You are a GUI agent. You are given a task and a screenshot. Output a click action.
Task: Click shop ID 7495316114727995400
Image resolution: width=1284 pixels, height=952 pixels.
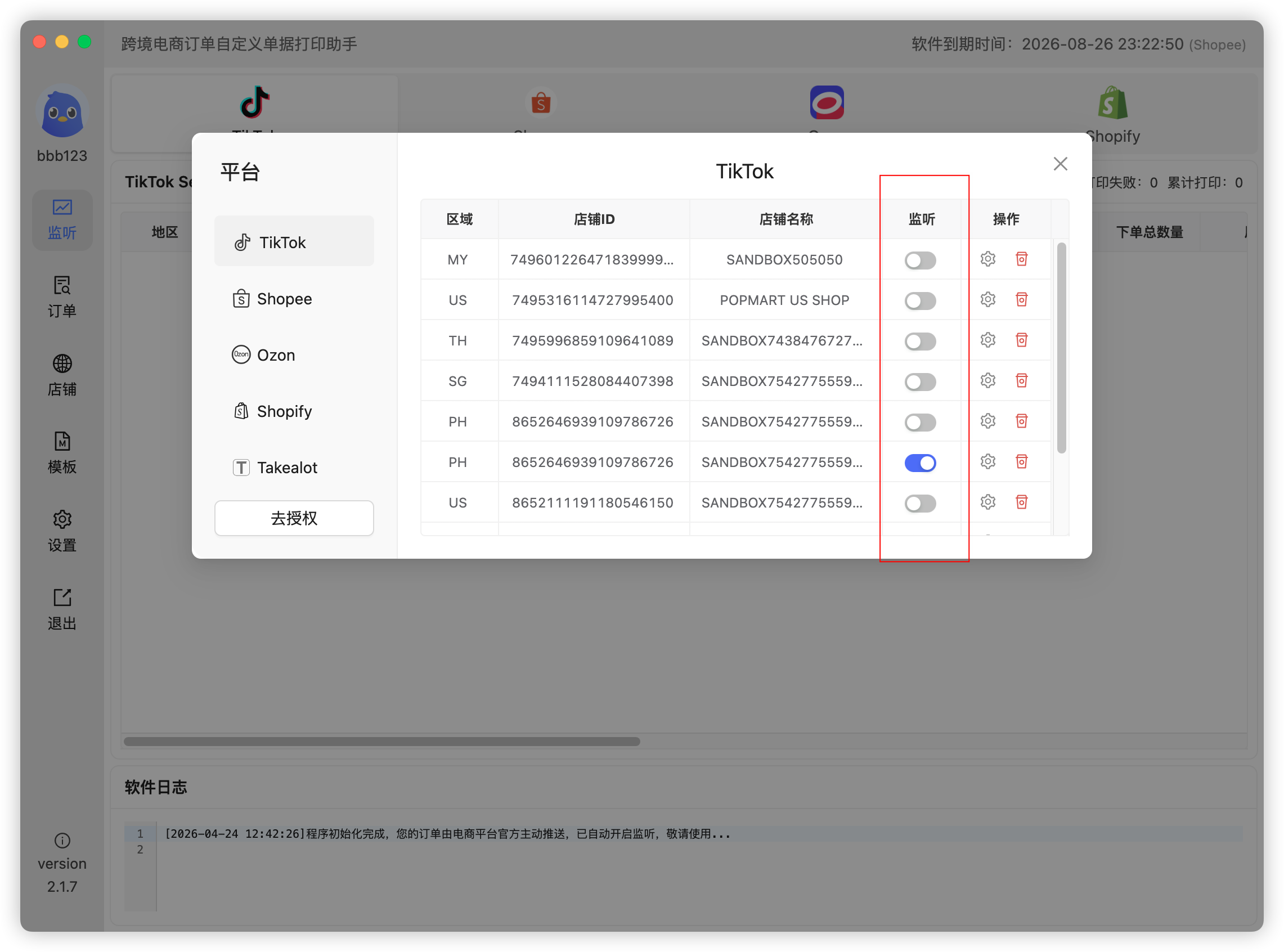pyautogui.click(x=592, y=300)
